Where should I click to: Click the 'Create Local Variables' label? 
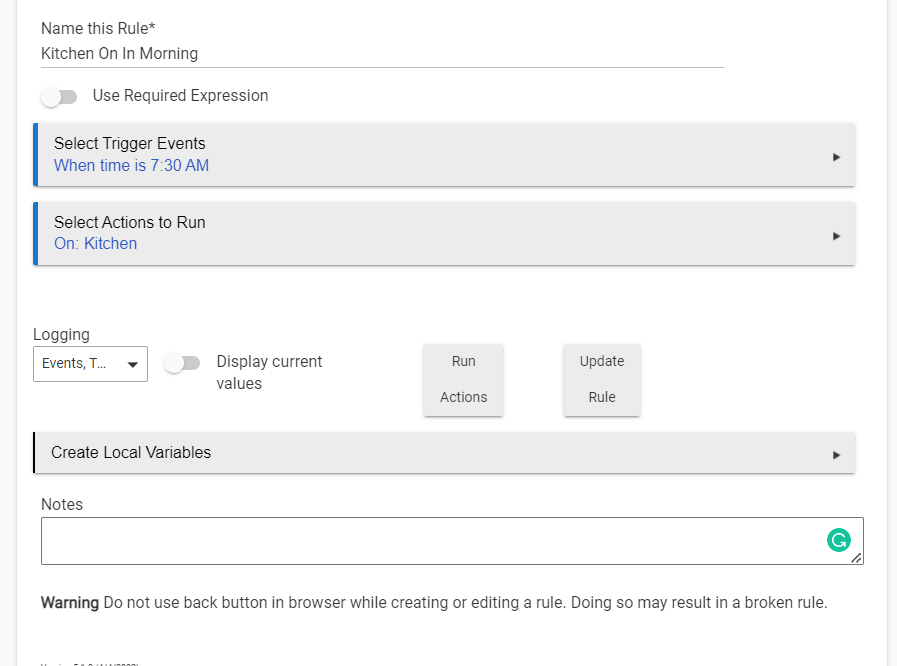pos(131,453)
